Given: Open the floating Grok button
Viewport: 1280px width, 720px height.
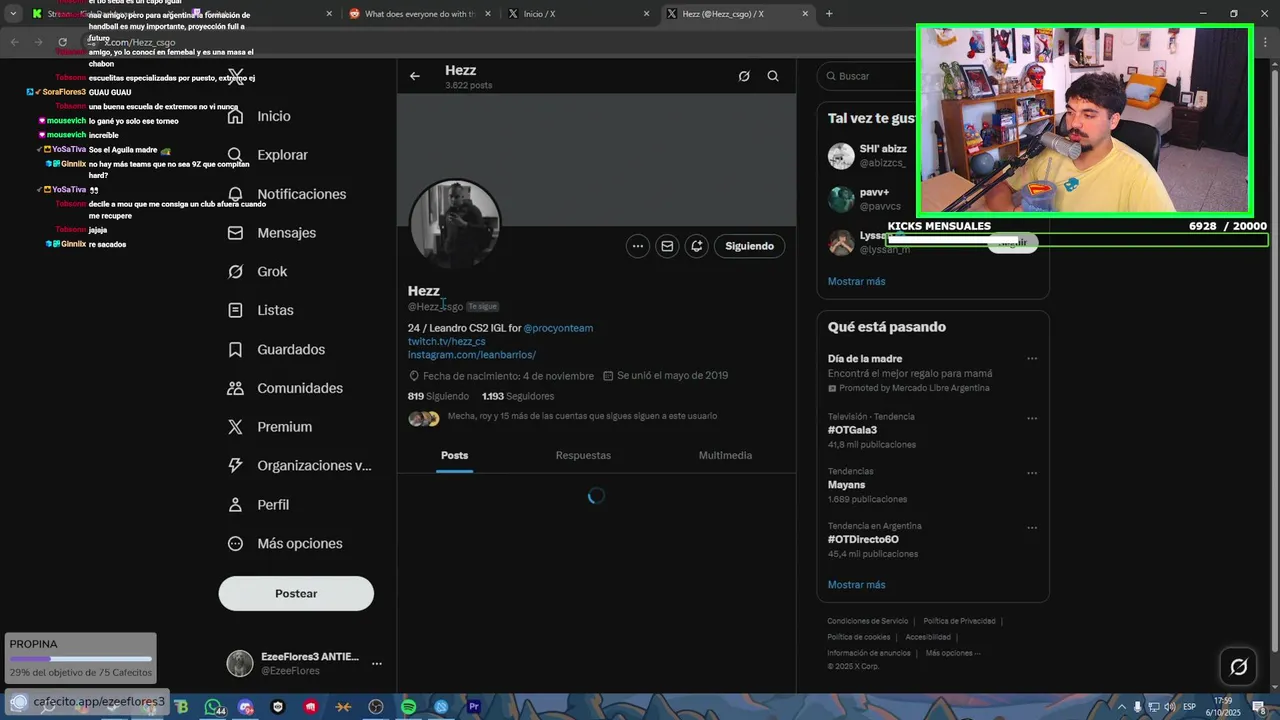Looking at the screenshot, I should pos(1238,667).
